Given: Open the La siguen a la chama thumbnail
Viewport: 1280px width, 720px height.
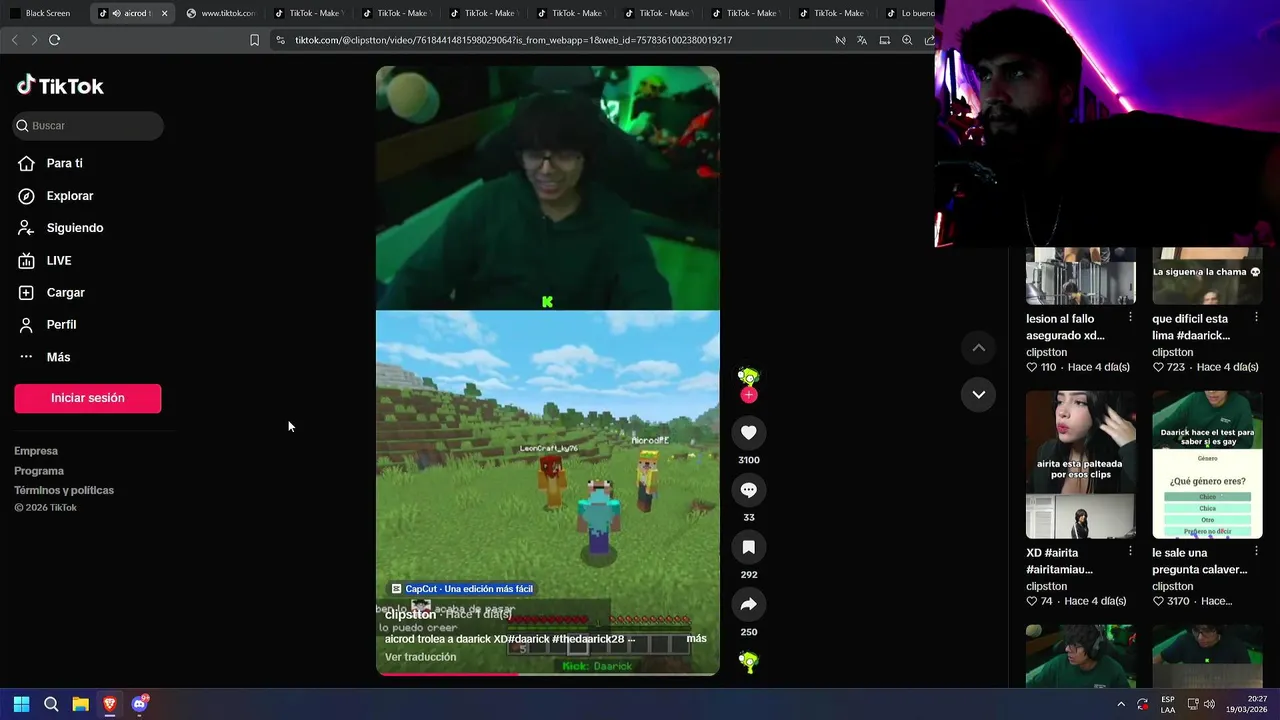Looking at the screenshot, I should [x=1207, y=276].
